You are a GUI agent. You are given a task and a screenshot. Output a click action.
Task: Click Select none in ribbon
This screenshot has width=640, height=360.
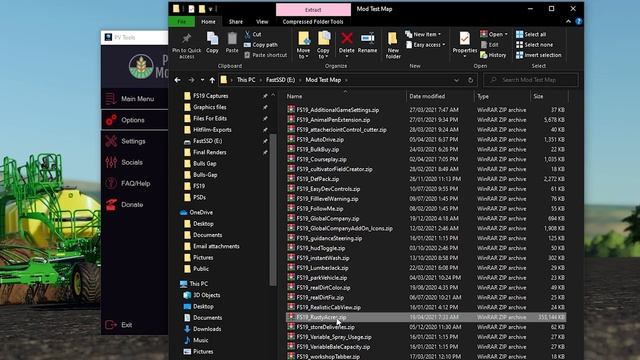coord(534,45)
